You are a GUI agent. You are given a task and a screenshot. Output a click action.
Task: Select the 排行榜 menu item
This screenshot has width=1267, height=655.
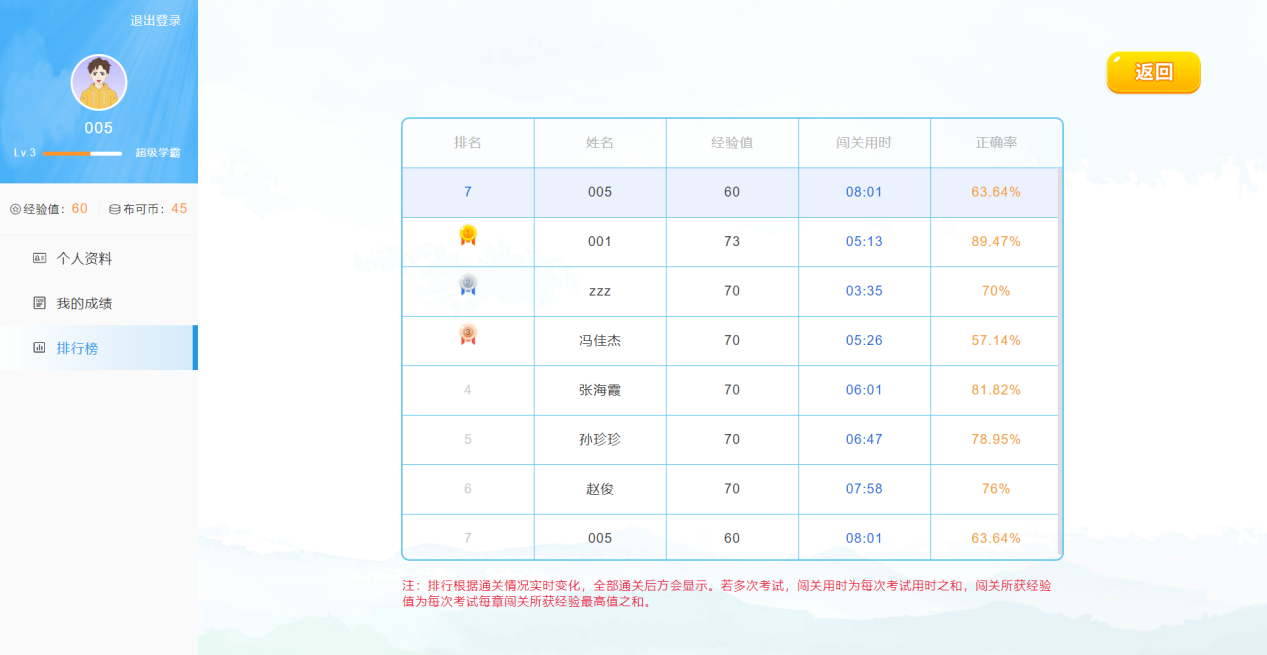coord(77,348)
